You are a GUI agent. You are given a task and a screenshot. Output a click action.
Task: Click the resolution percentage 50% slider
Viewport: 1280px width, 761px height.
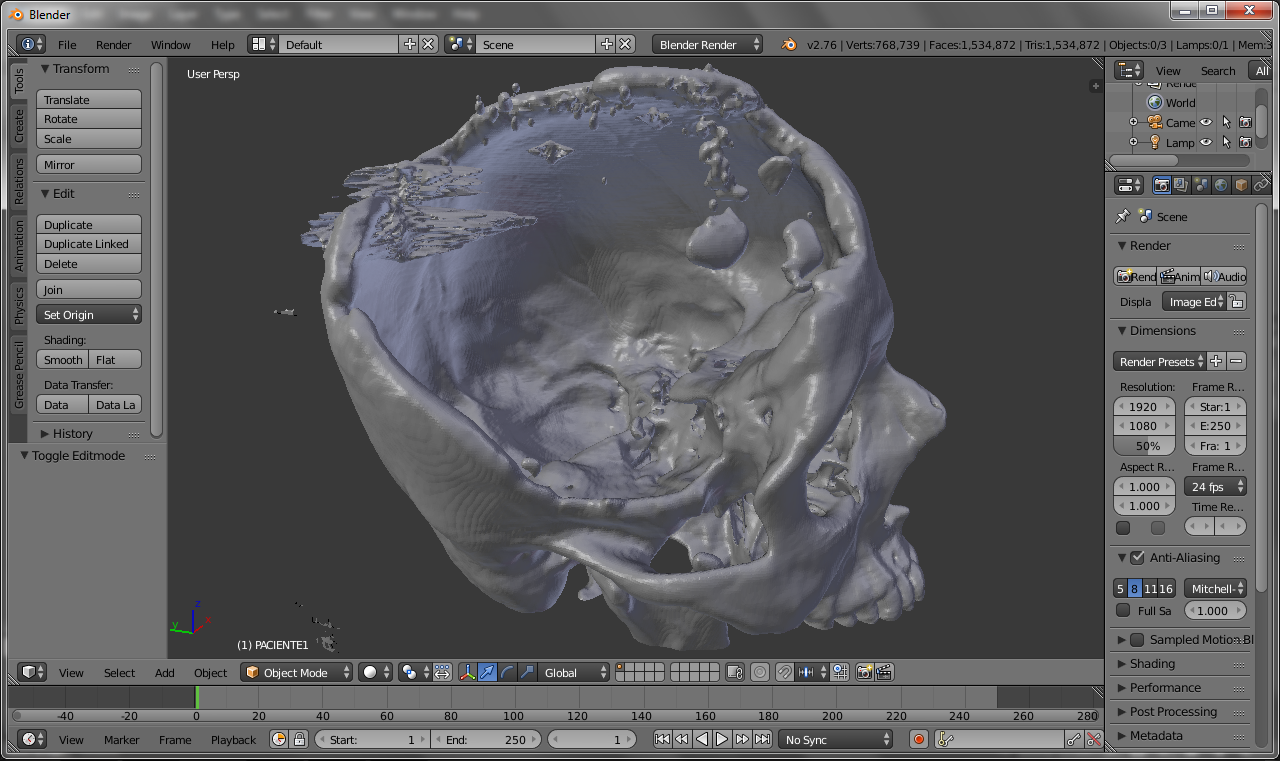tap(1144, 446)
